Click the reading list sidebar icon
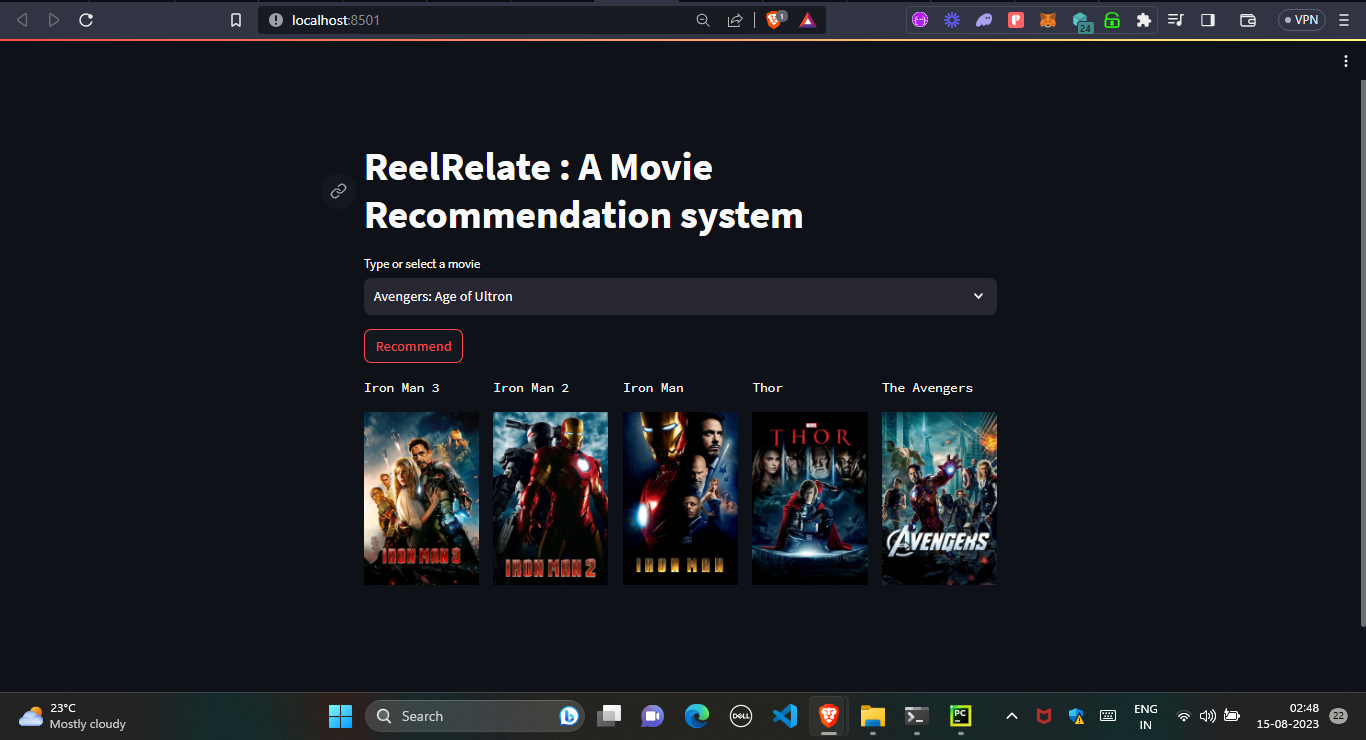 tap(1208, 19)
